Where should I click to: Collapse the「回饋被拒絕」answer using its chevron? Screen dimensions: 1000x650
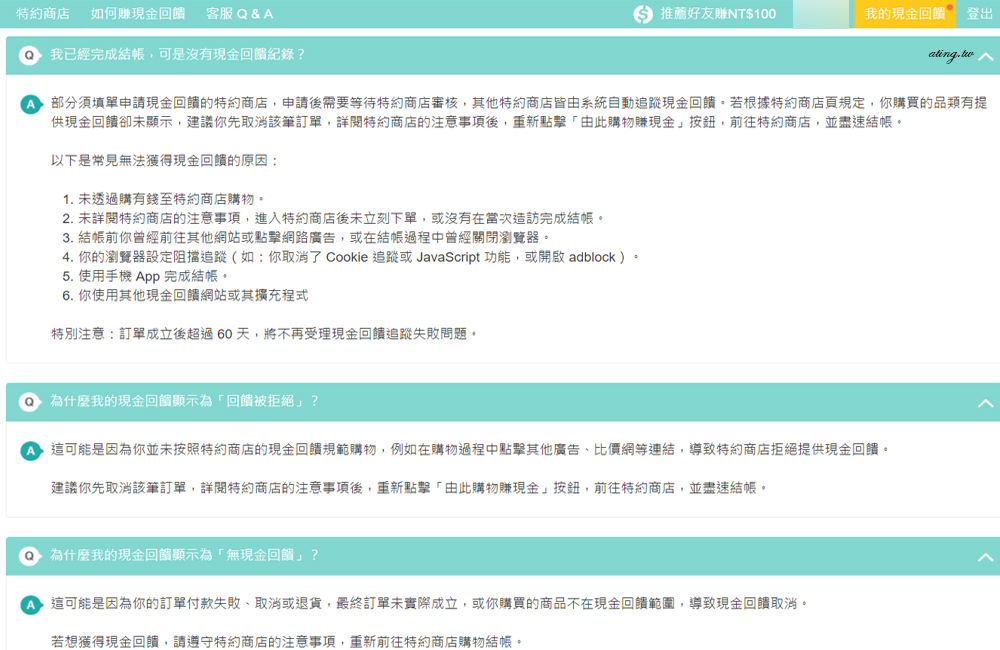coord(985,403)
